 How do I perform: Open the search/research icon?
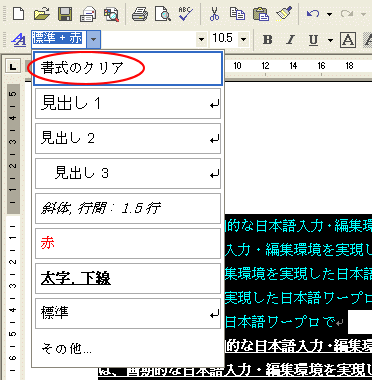(111, 14)
